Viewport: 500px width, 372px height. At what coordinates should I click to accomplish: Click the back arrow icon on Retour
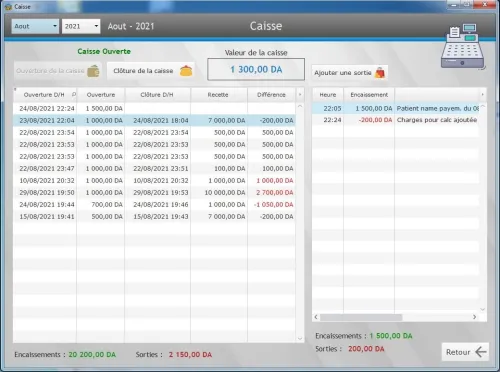pos(481,352)
